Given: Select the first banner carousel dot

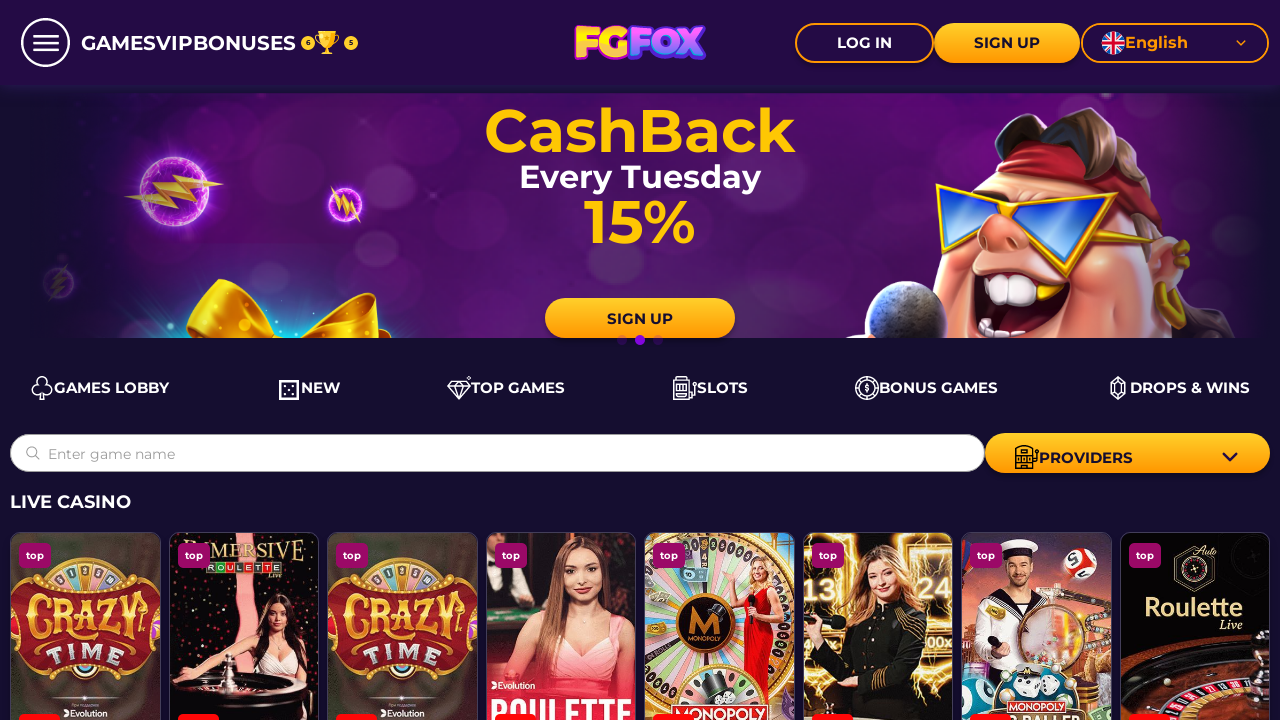Looking at the screenshot, I should tap(622, 340).
